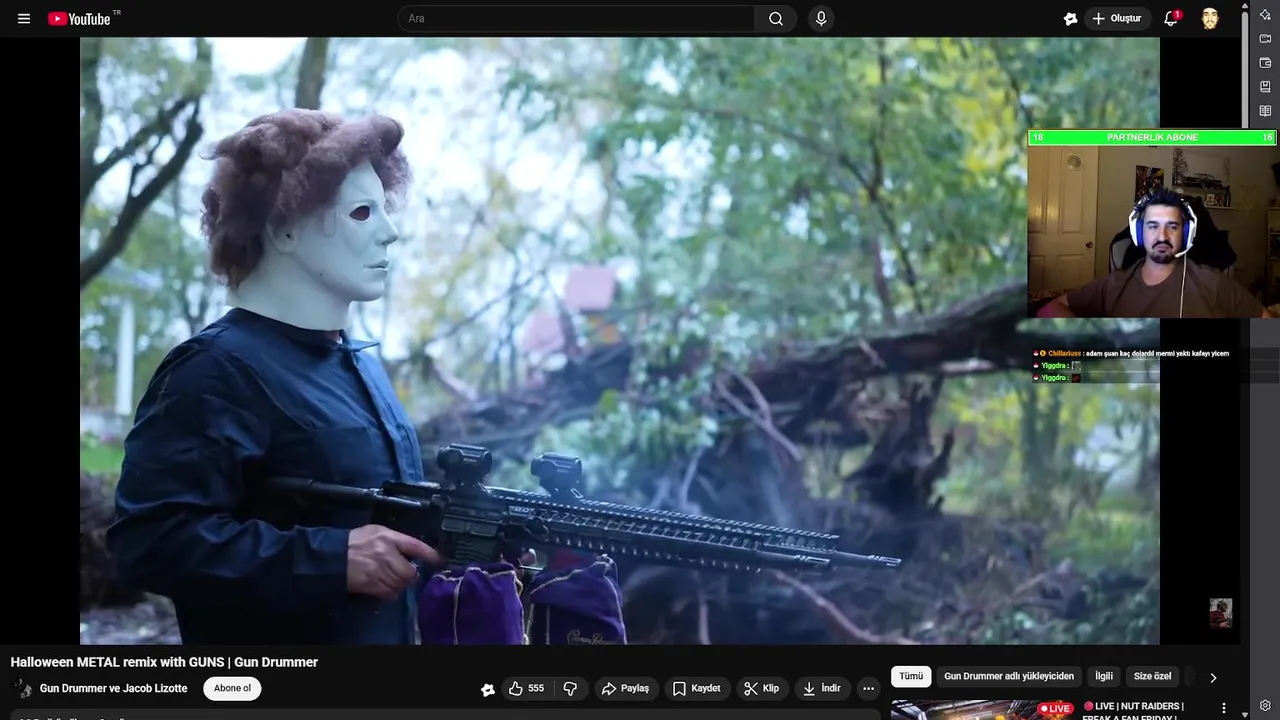Viewport: 1280px width, 720px height.
Task: Click the sparkle icon in the right sidebar
Action: (x=1265, y=14)
